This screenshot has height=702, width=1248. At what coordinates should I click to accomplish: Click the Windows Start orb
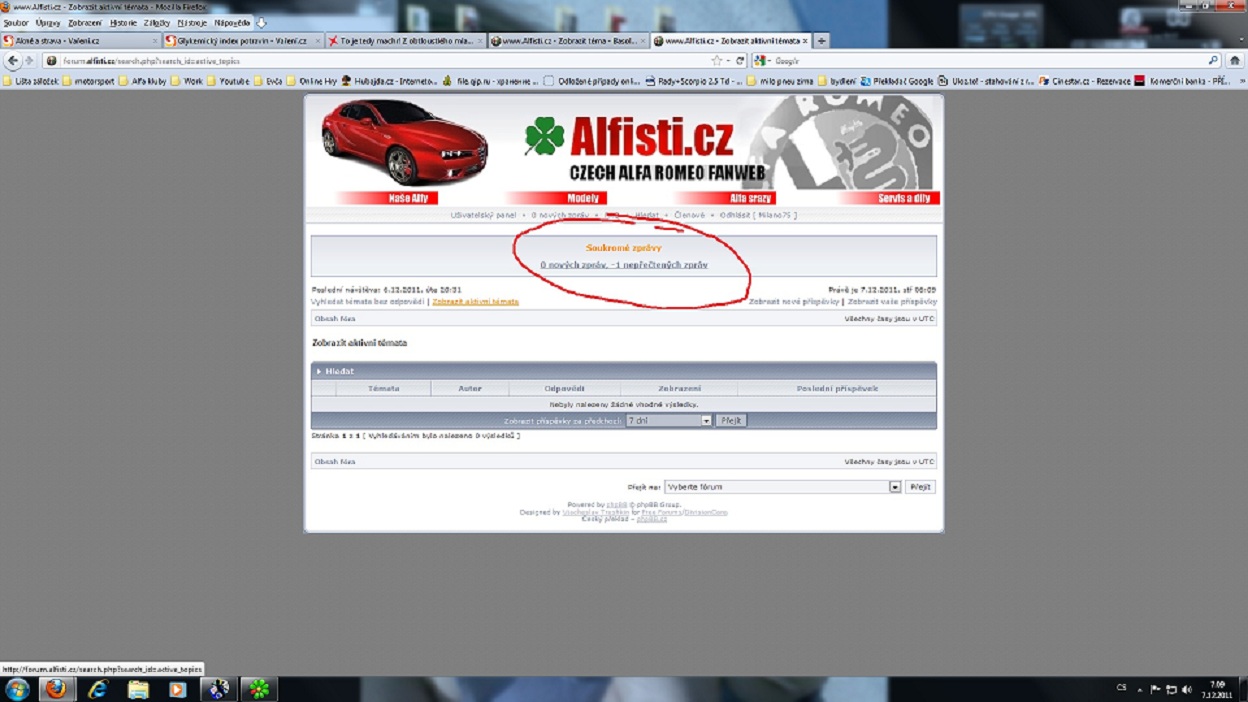17,689
